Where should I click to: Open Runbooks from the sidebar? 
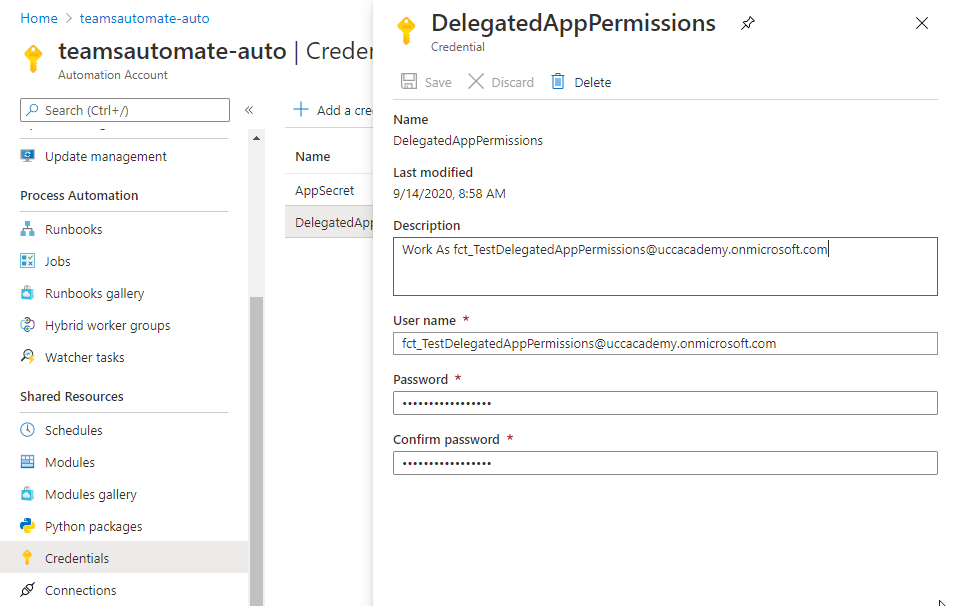(73, 229)
